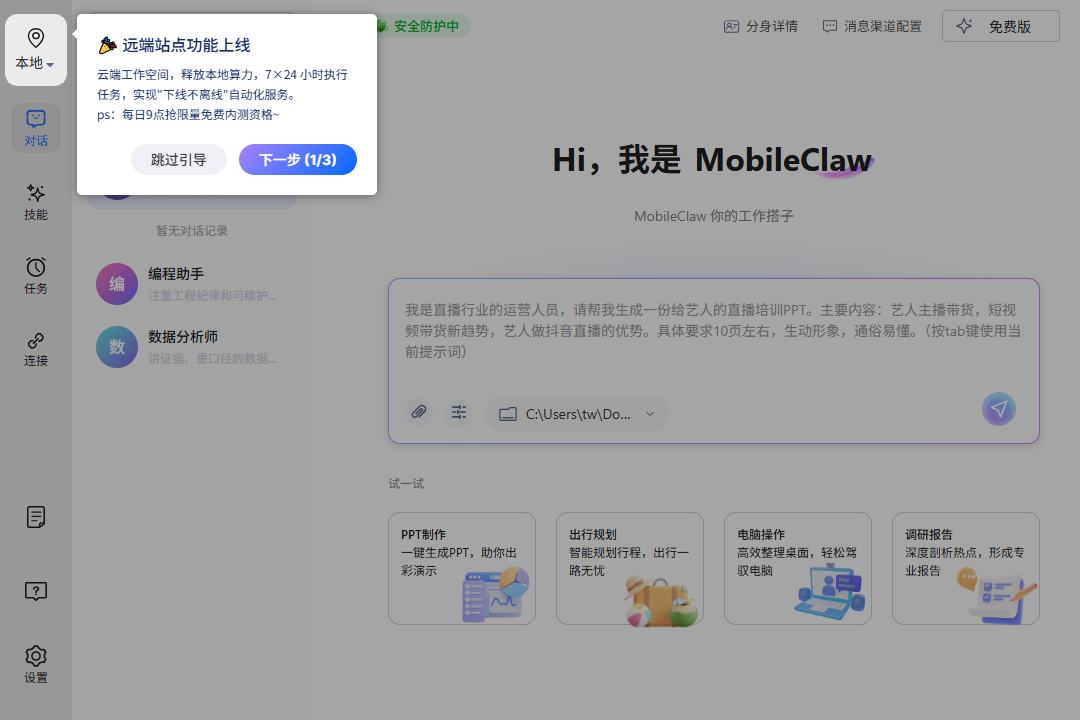Click the 试一试 label
This screenshot has width=1080, height=720.
tap(406, 484)
